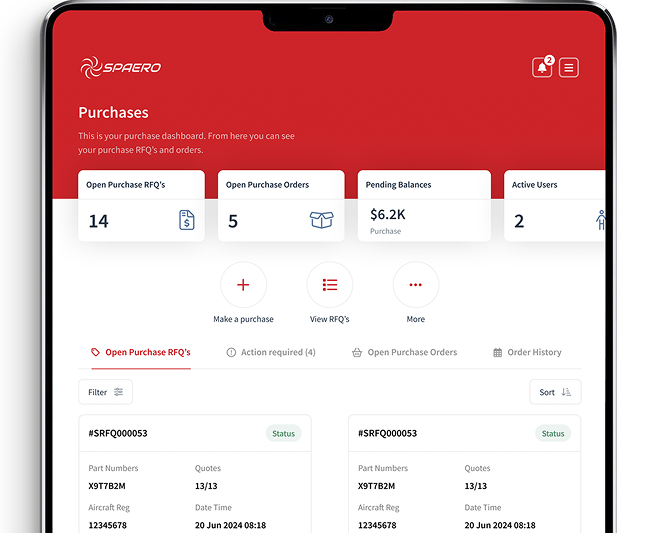This screenshot has width=661, height=533.
Task: Switch to the Order History tab
Action: [x=527, y=352]
